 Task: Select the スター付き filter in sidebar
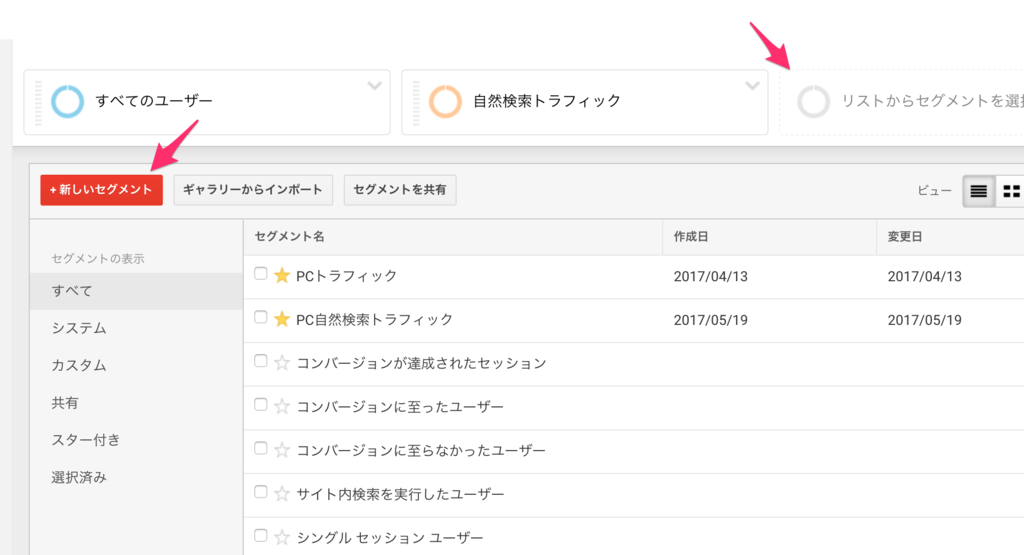pyautogui.click(x=136, y=440)
